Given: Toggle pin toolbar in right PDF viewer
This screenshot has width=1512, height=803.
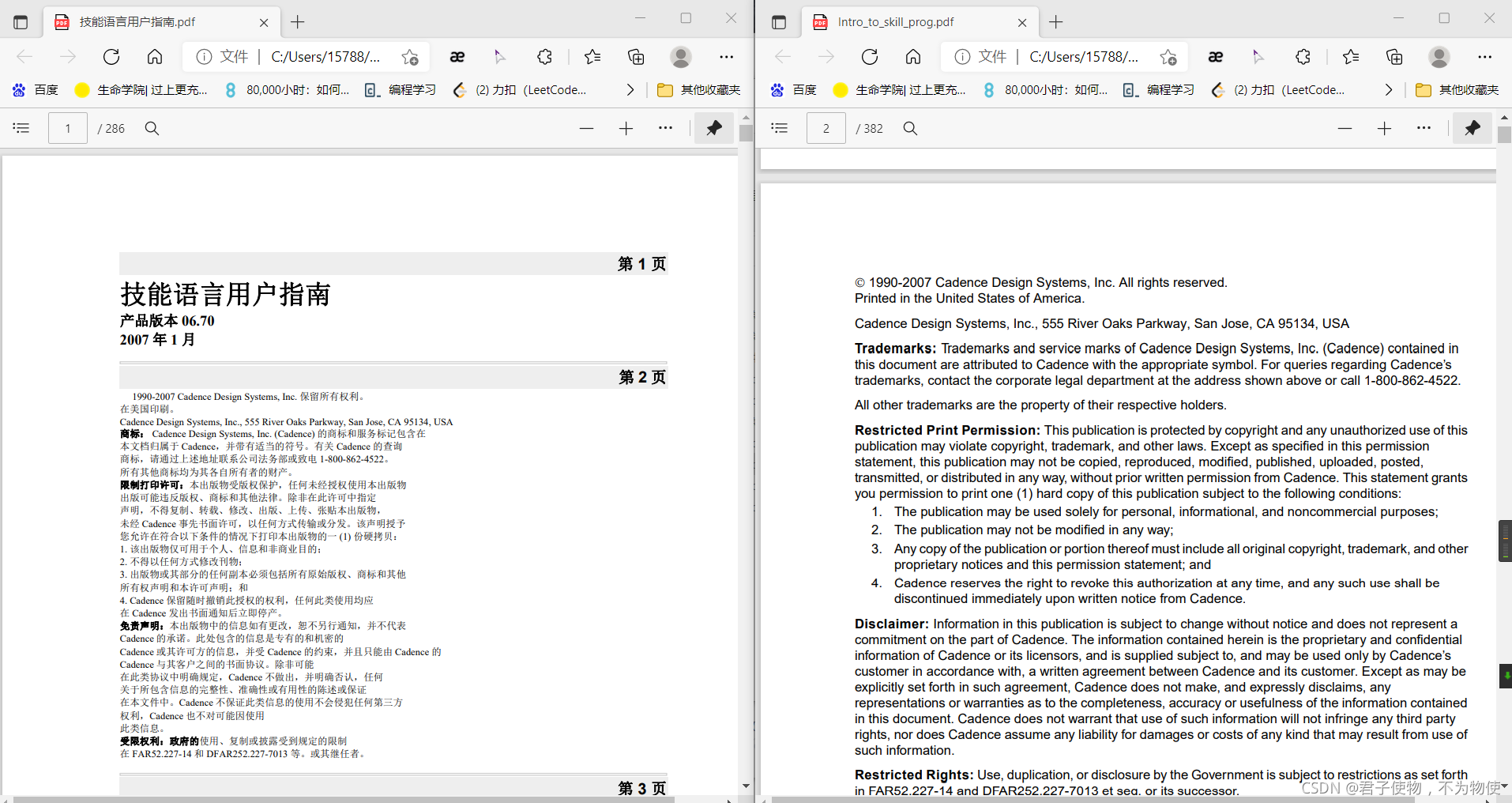Looking at the screenshot, I should pyautogui.click(x=1473, y=128).
